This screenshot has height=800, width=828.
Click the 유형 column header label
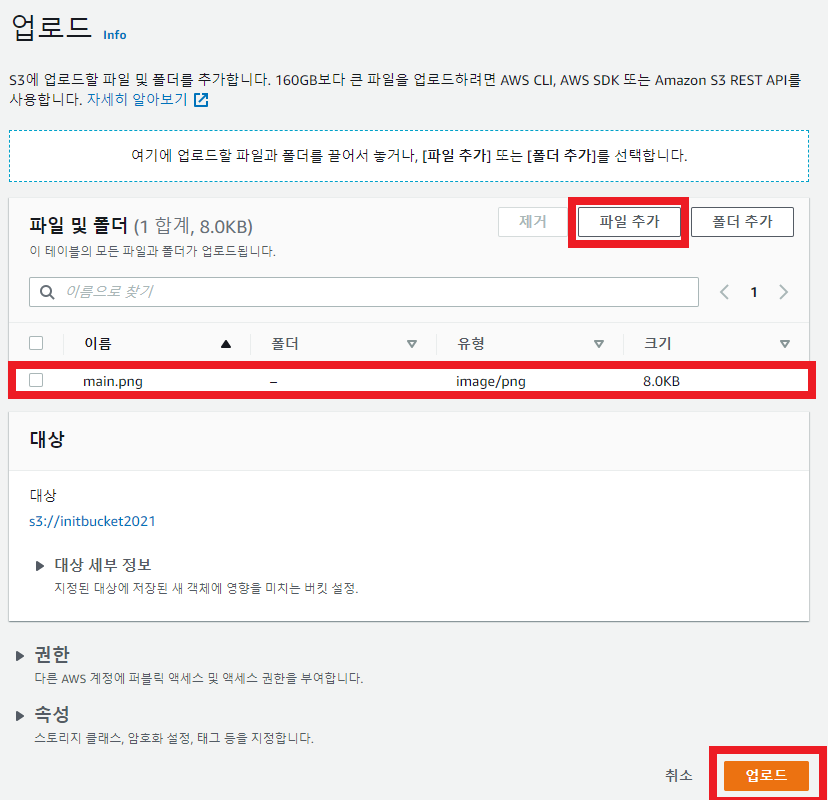click(471, 344)
